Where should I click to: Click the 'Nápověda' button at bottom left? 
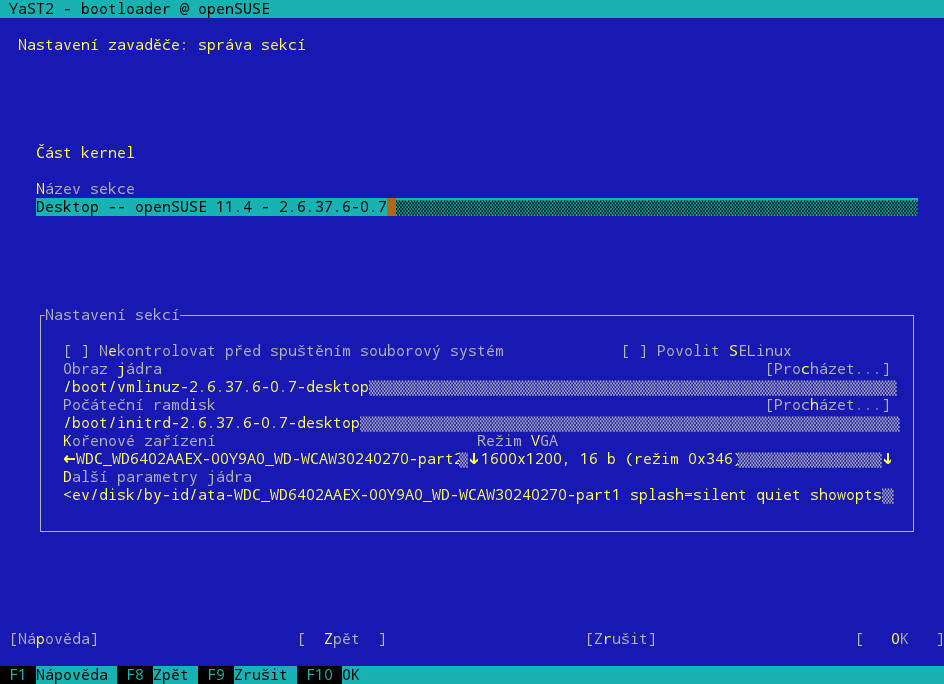(x=54, y=639)
